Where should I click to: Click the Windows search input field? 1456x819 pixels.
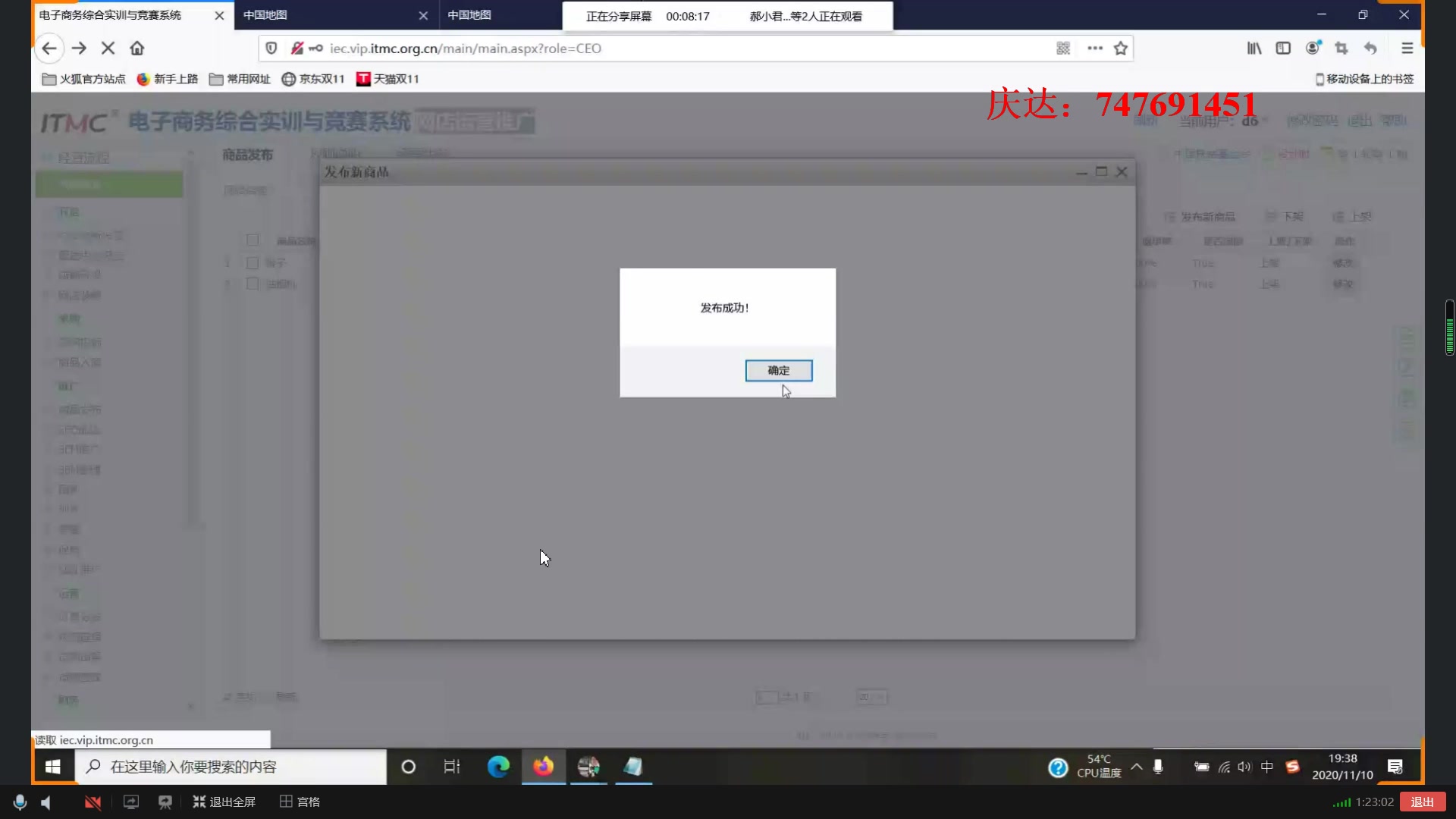pos(227,767)
